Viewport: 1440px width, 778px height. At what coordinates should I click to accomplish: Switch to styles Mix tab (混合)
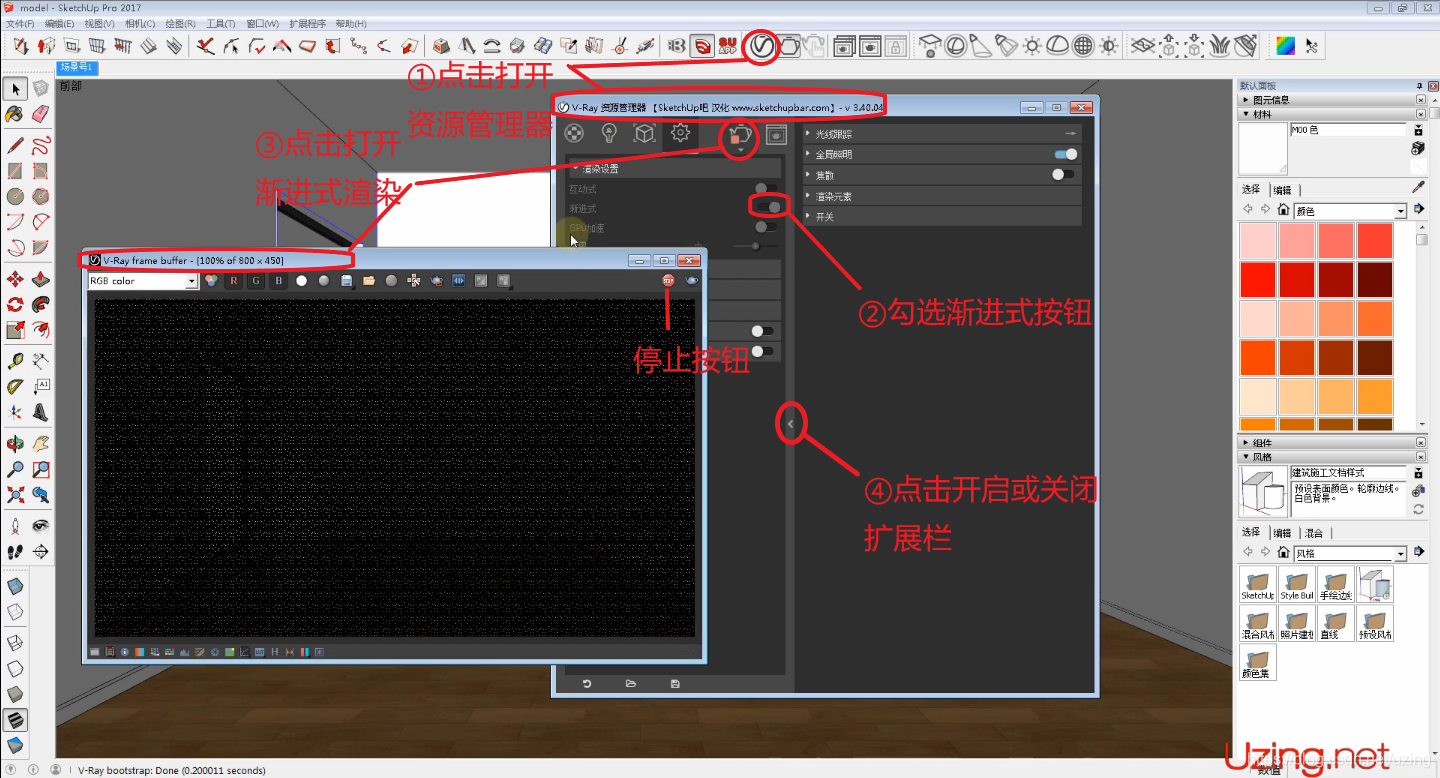point(1313,533)
